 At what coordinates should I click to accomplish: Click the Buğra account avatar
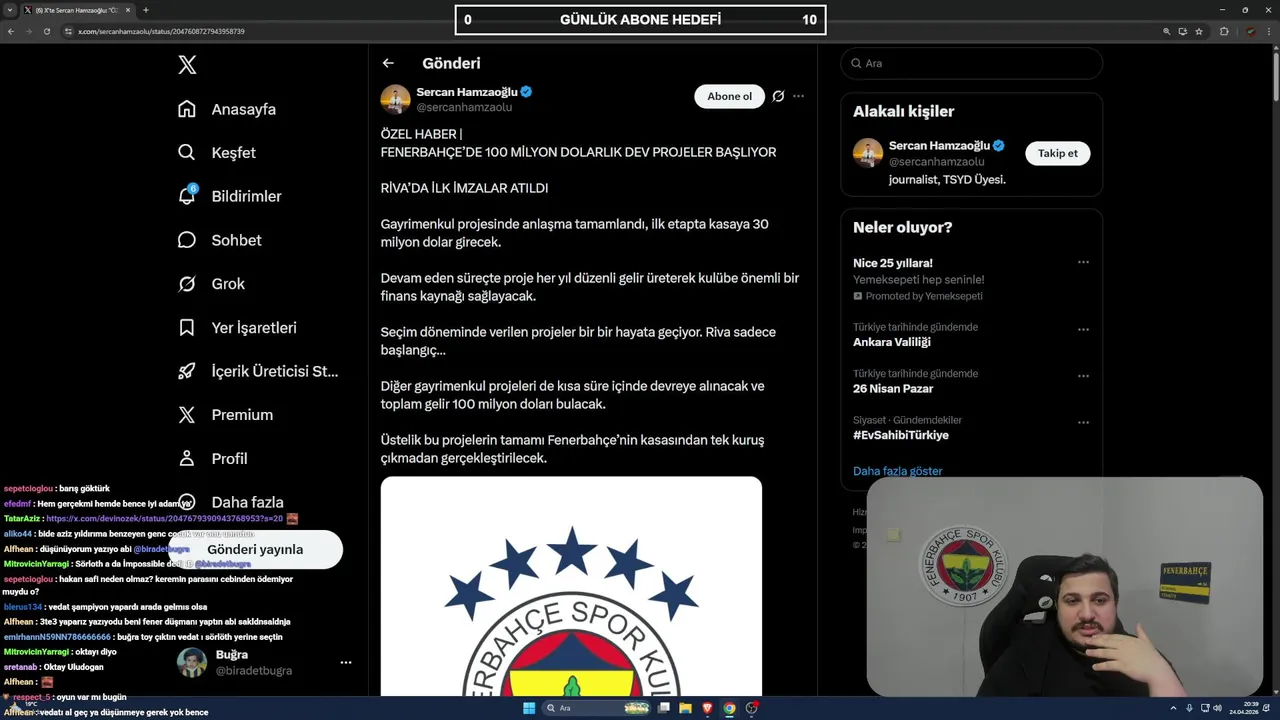coord(192,662)
